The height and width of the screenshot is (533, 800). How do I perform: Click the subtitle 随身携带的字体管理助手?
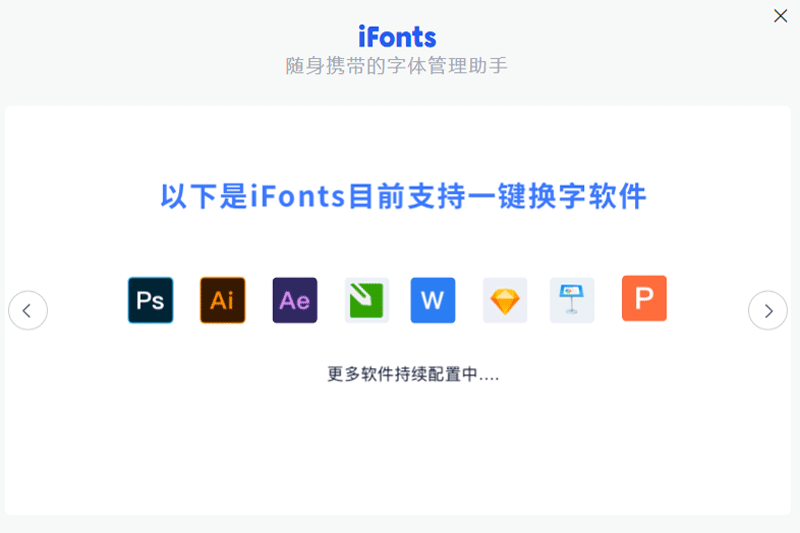(x=396, y=66)
